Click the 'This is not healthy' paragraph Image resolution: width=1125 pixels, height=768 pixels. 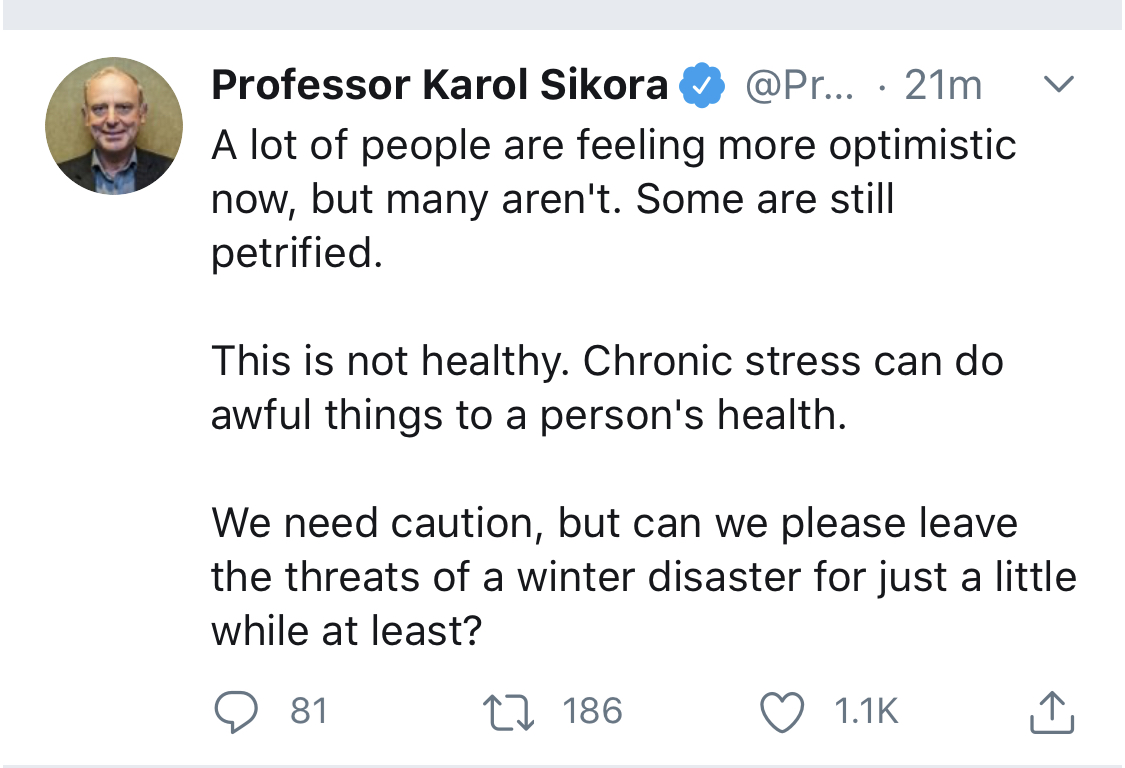click(606, 361)
